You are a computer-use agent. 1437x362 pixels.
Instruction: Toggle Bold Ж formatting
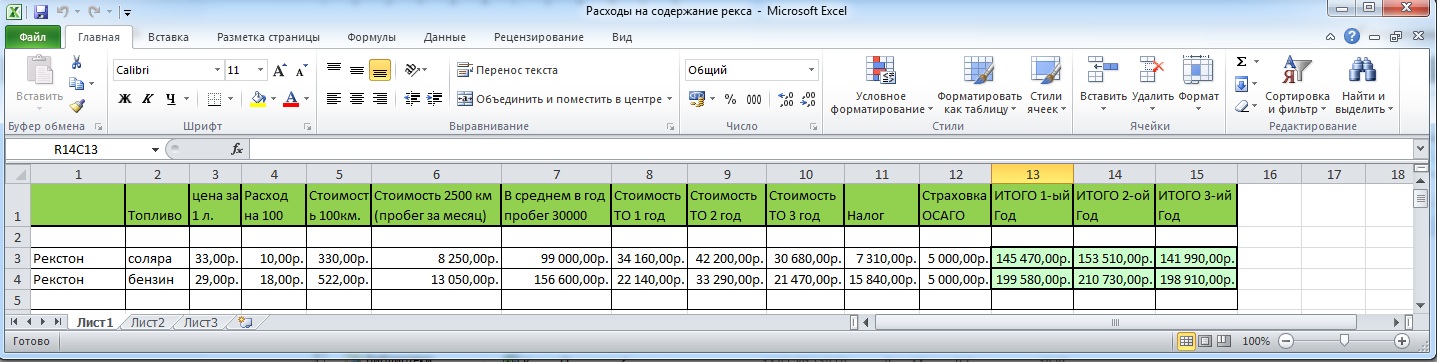(125, 98)
